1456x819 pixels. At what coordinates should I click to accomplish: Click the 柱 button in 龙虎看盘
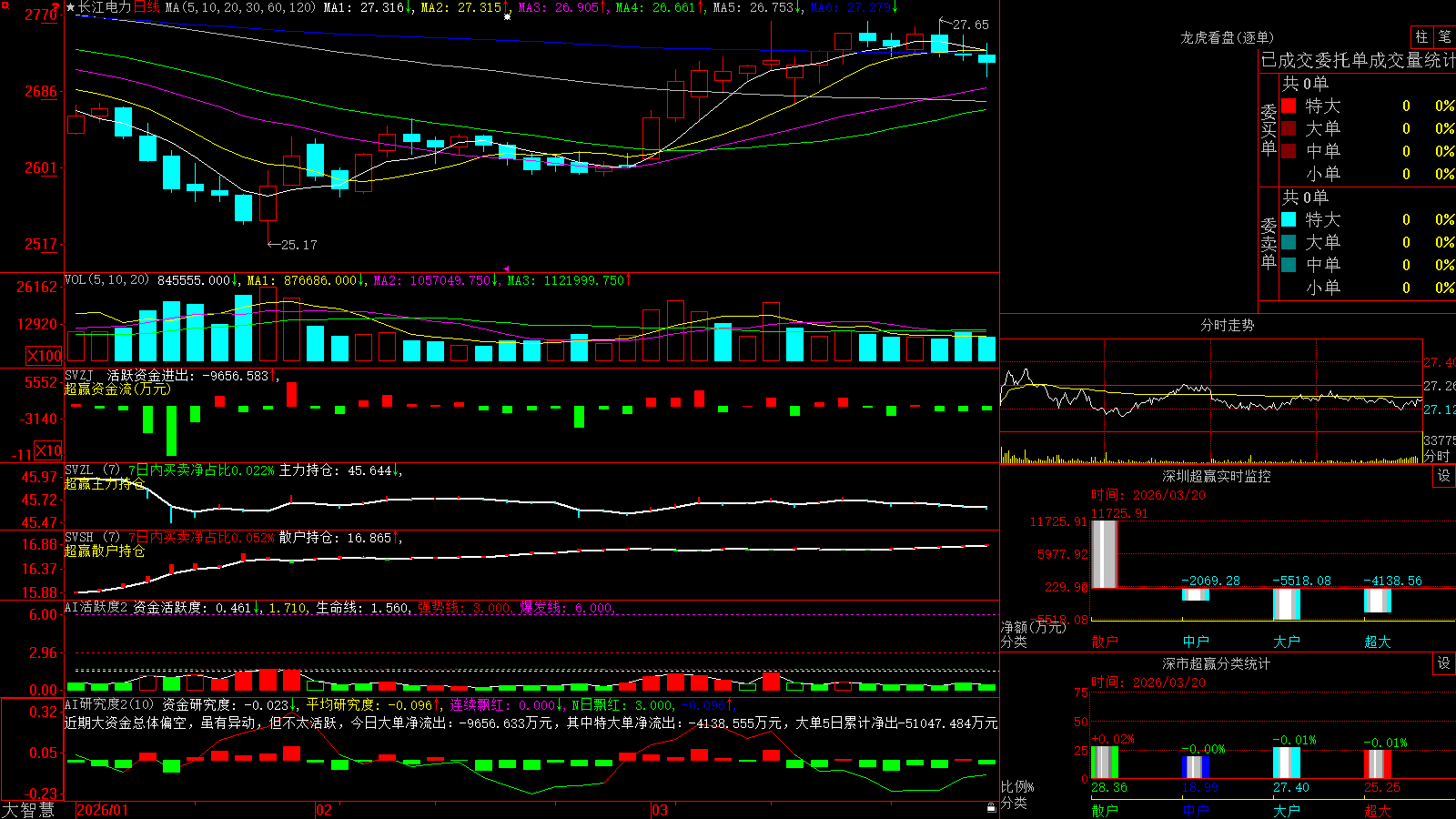click(x=1421, y=36)
